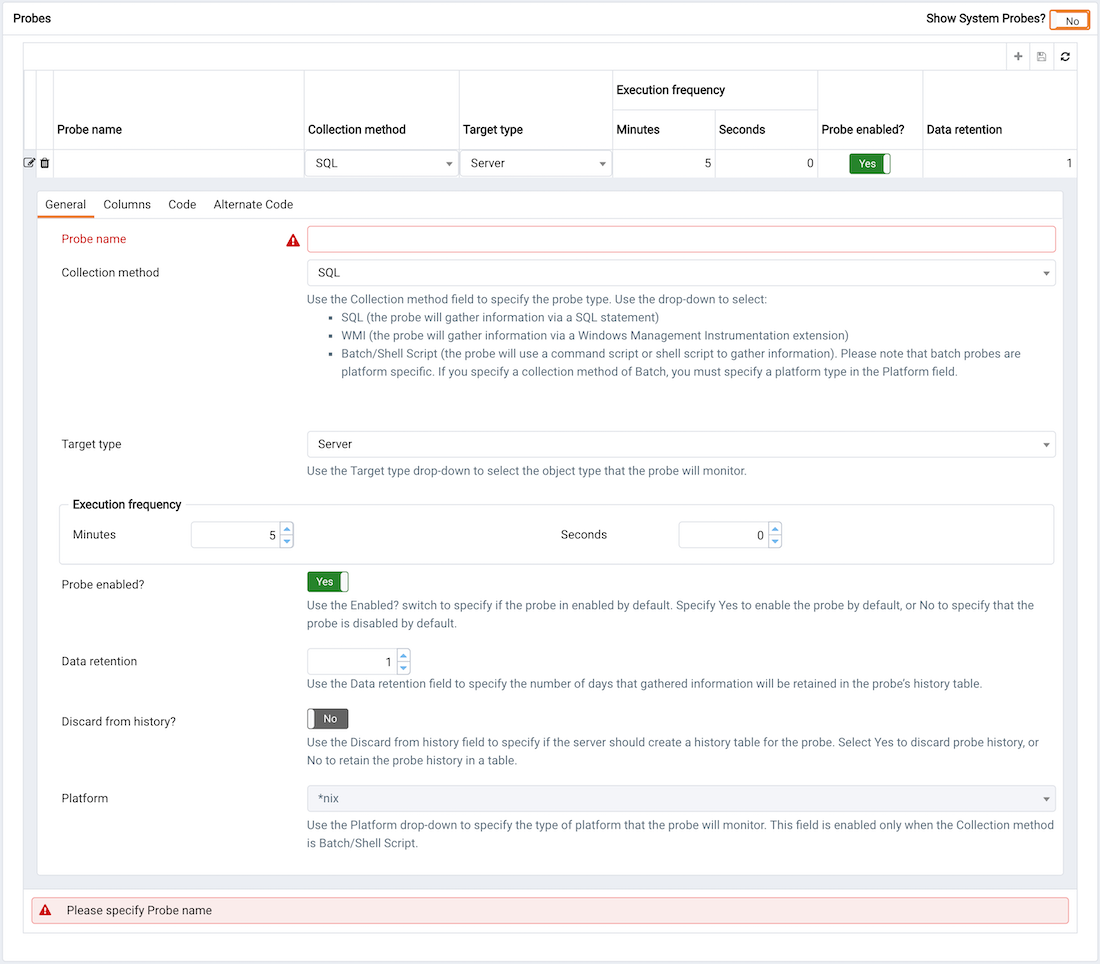Screen dimensions: 1100x964
Task: Open Target type dropdown in grid row
Action: 536,163
